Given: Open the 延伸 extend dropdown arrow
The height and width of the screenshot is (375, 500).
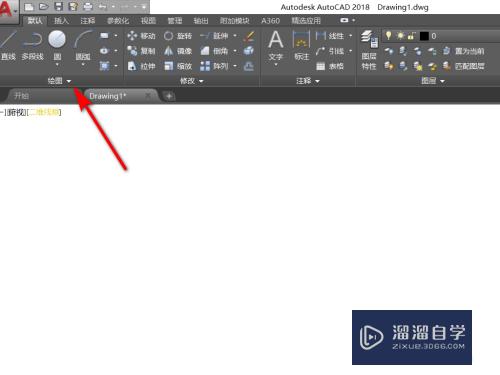Looking at the screenshot, I should [235, 36].
